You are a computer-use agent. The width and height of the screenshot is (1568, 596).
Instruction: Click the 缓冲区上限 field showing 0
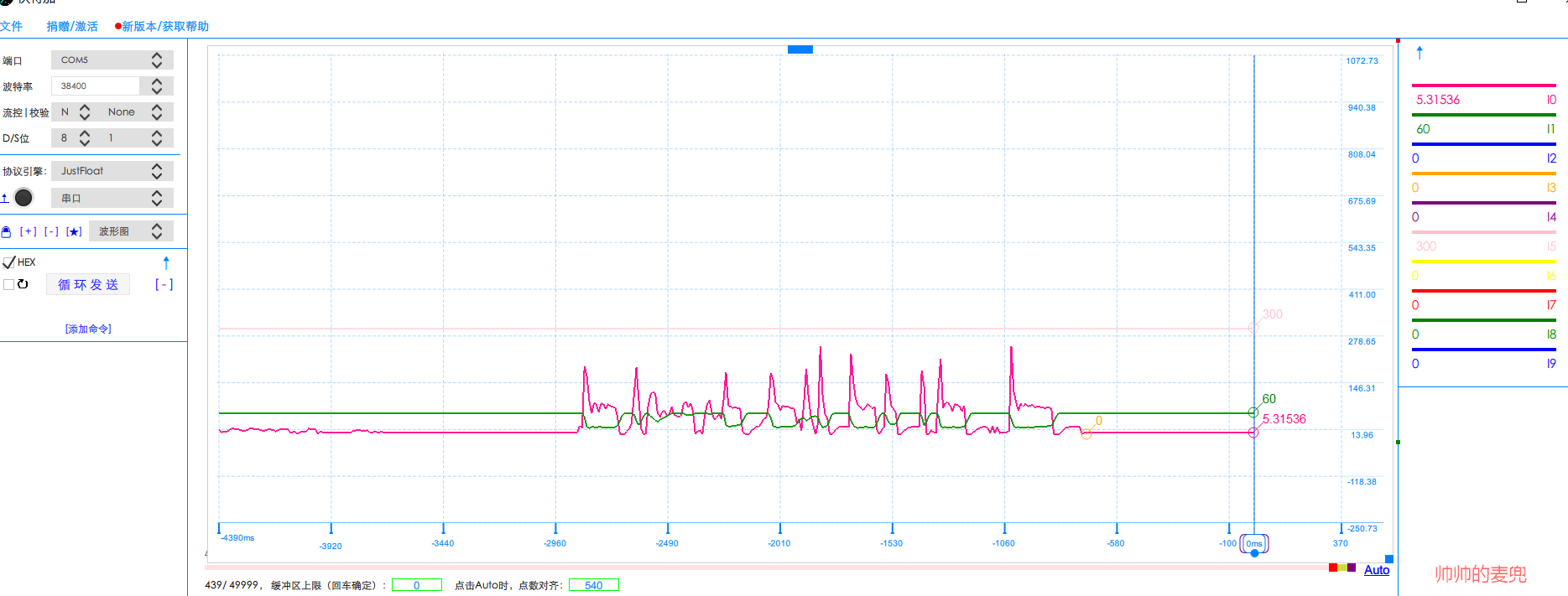tap(417, 585)
